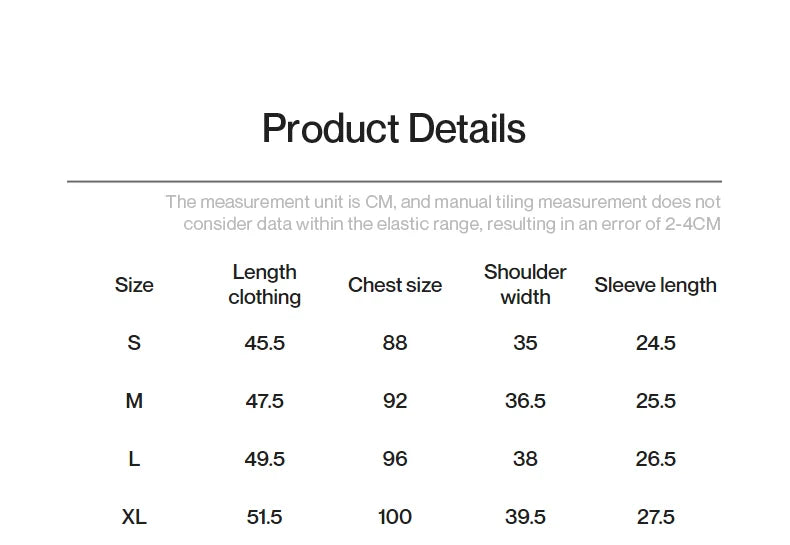Screen dimensions: 790x545
Task: Click chest size value 92
Action: tap(395, 401)
